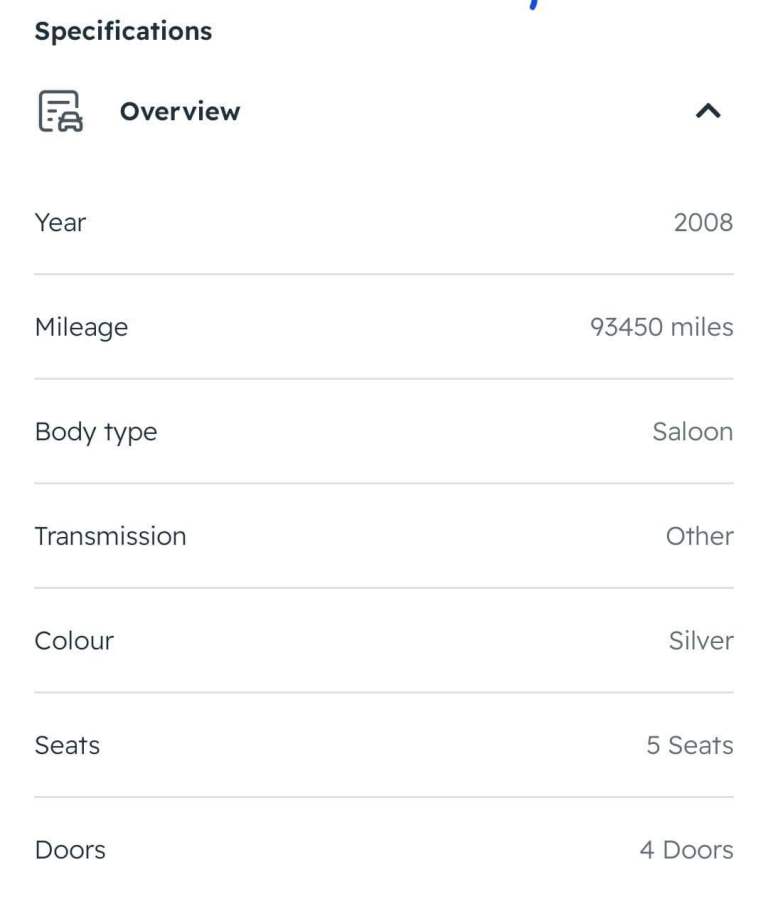This screenshot has width=768, height=914.
Task: Click the 5 Seats value
Action: pos(689,745)
